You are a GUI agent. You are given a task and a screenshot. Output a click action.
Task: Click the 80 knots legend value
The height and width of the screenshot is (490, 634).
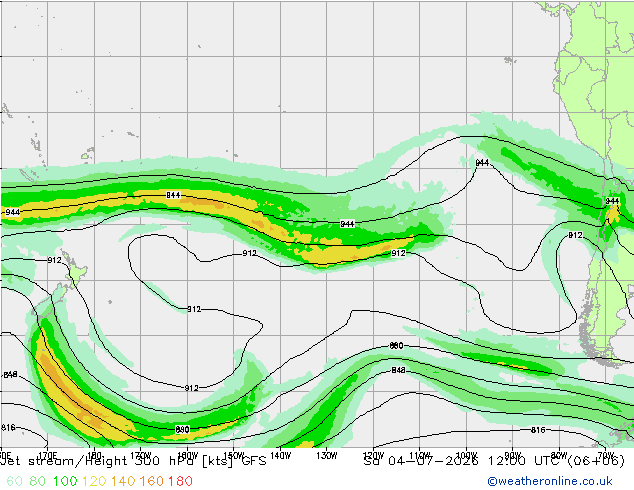pos(38,481)
